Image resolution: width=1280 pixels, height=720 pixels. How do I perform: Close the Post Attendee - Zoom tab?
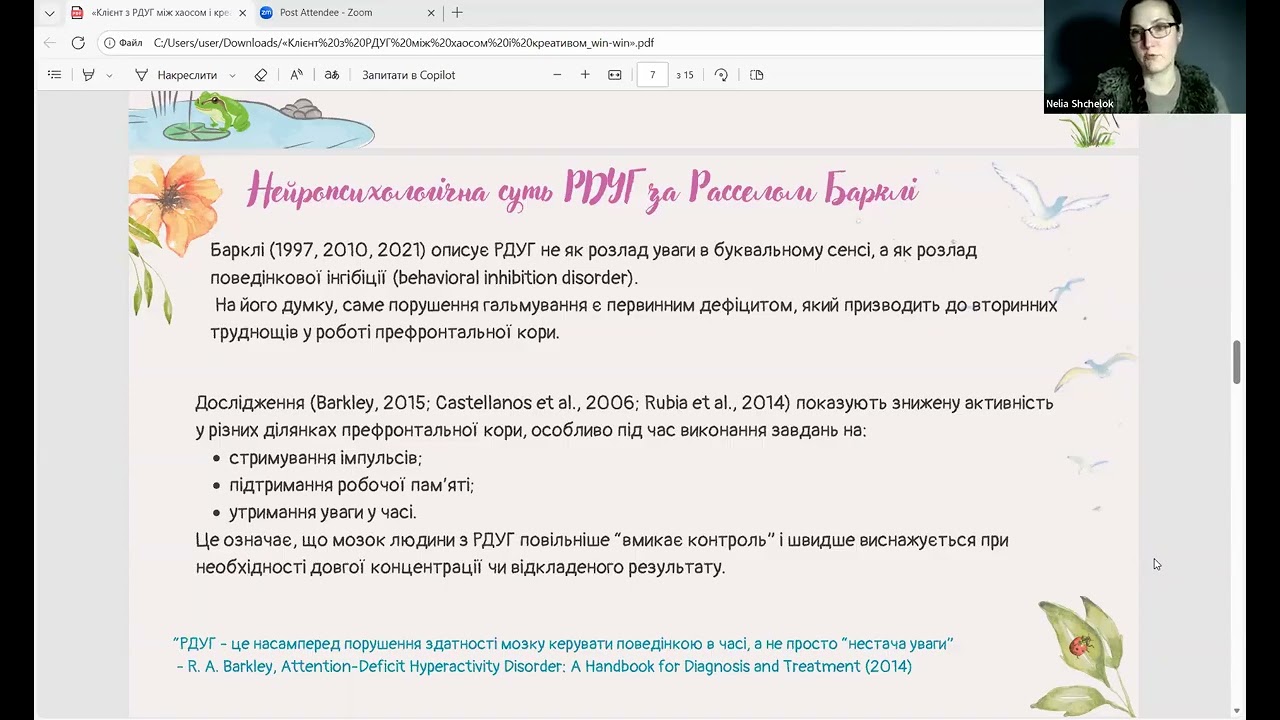click(432, 13)
